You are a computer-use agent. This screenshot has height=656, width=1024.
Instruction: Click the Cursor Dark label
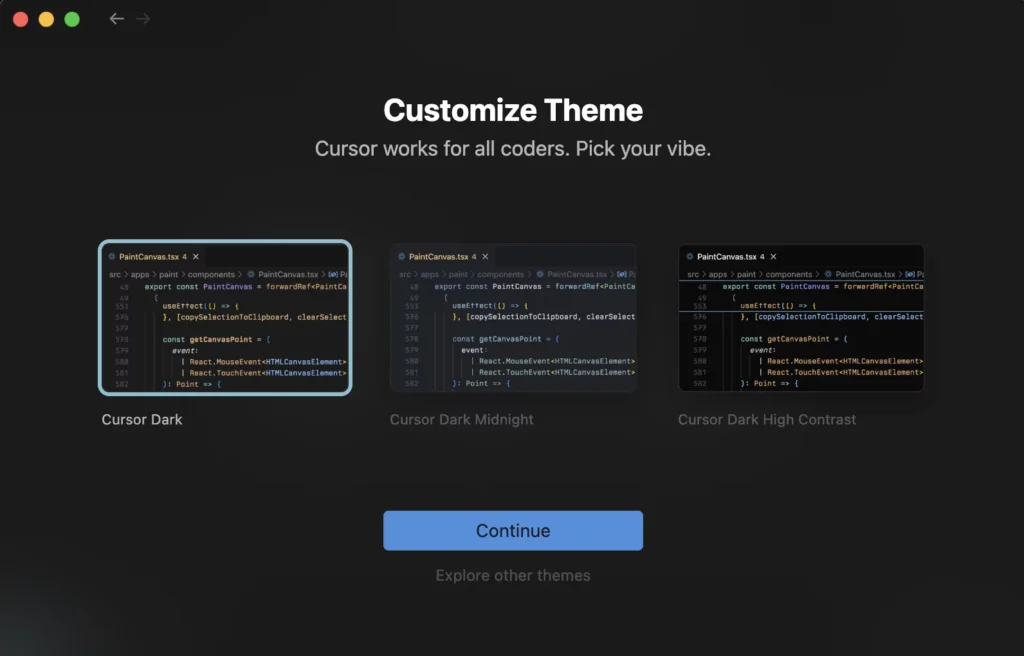tap(142, 419)
